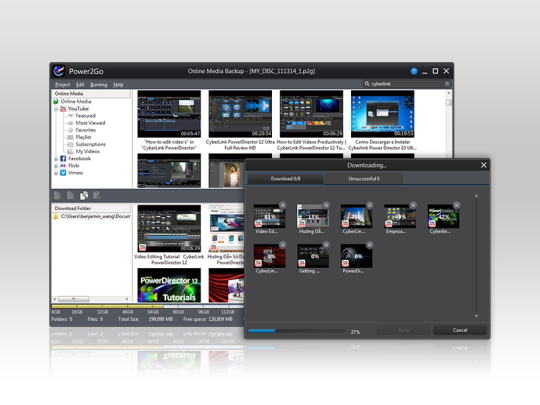
Task: Click the Vimeo icon in tree
Action: pyautogui.click(x=63, y=173)
